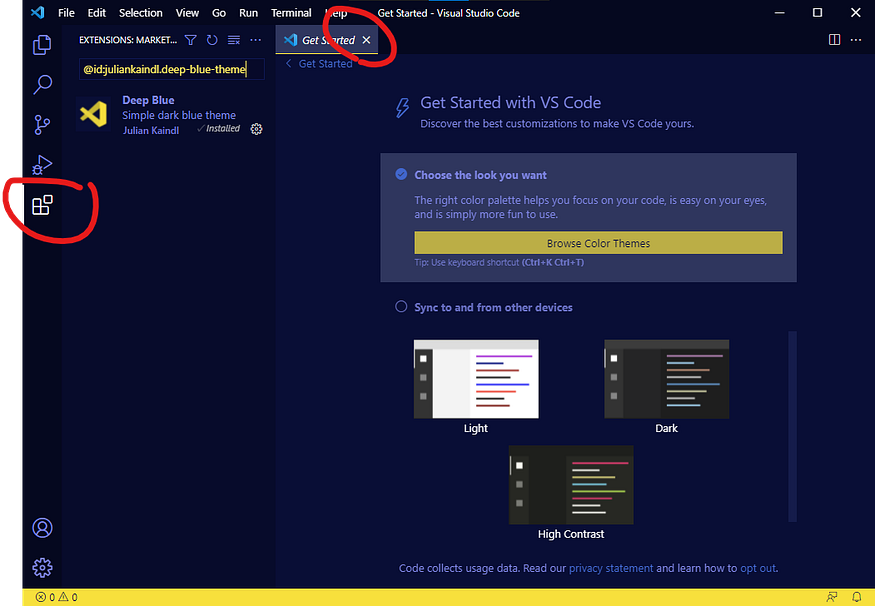Viewport: 875px width, 606px height.
Task: Click the VS Code logo in title bar
Action: pos(37,12)
